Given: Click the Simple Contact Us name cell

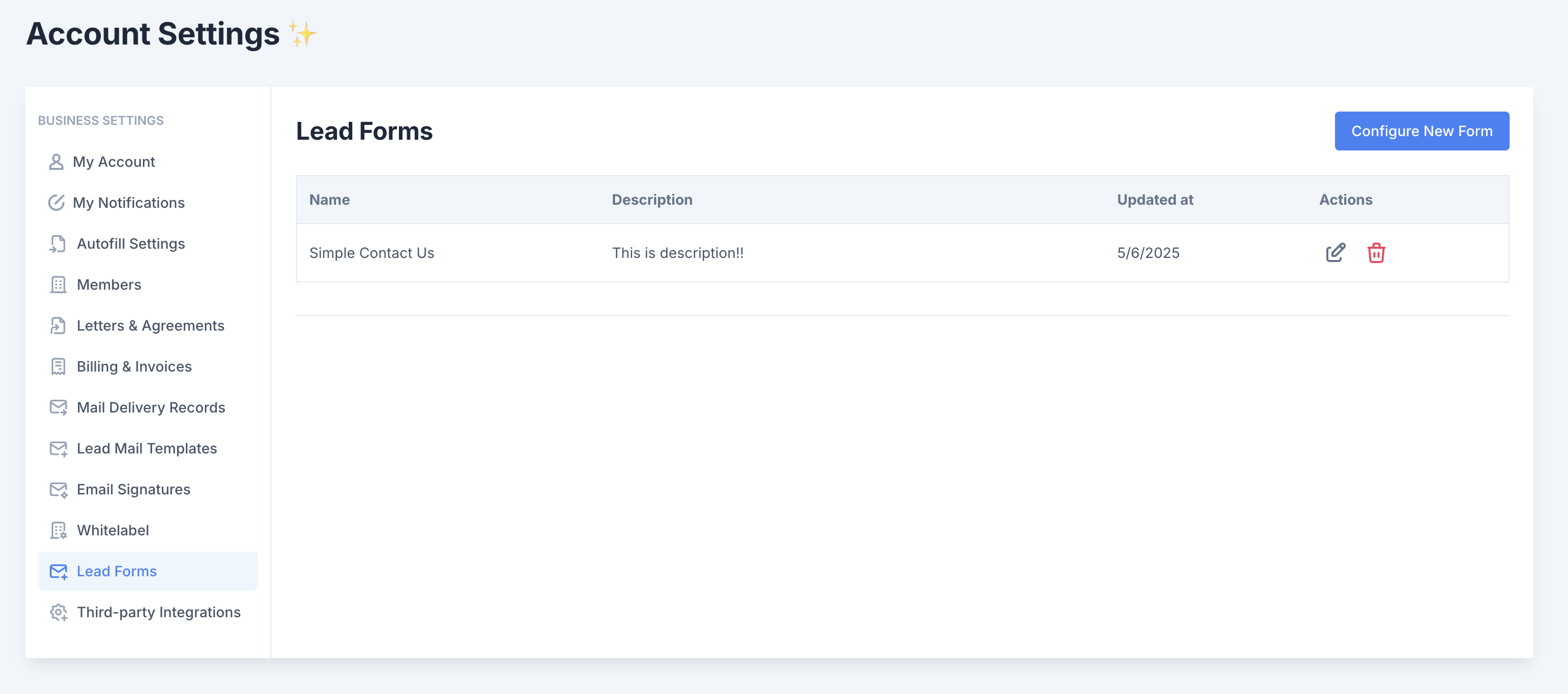Looking at the screenshot, I should click(372, 252).
